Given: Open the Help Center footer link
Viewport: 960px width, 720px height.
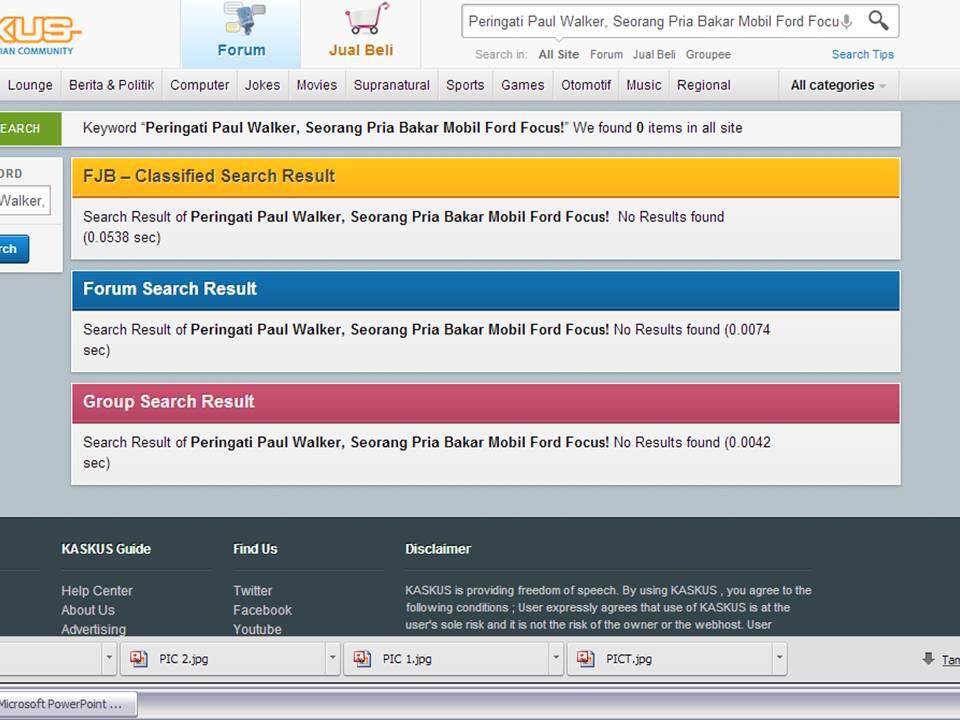Looking at the screenshot, I should (x=97, y=591).
